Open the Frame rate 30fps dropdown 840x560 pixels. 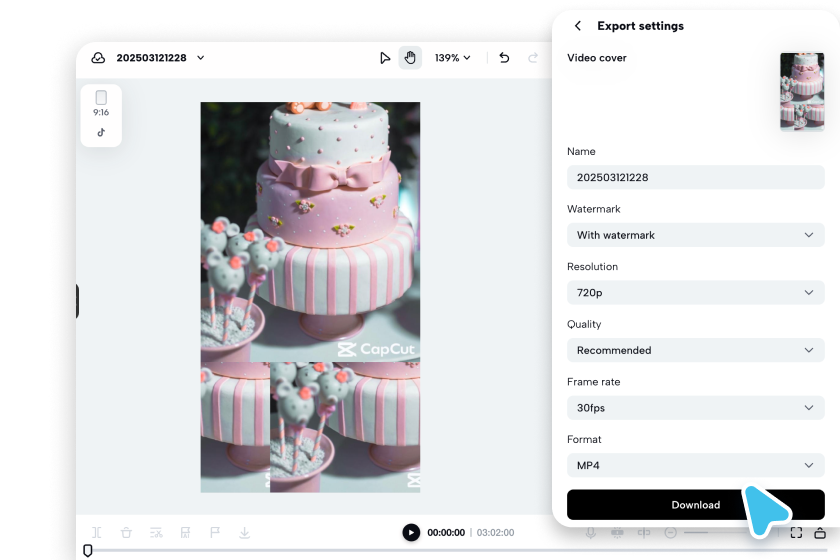695,408
